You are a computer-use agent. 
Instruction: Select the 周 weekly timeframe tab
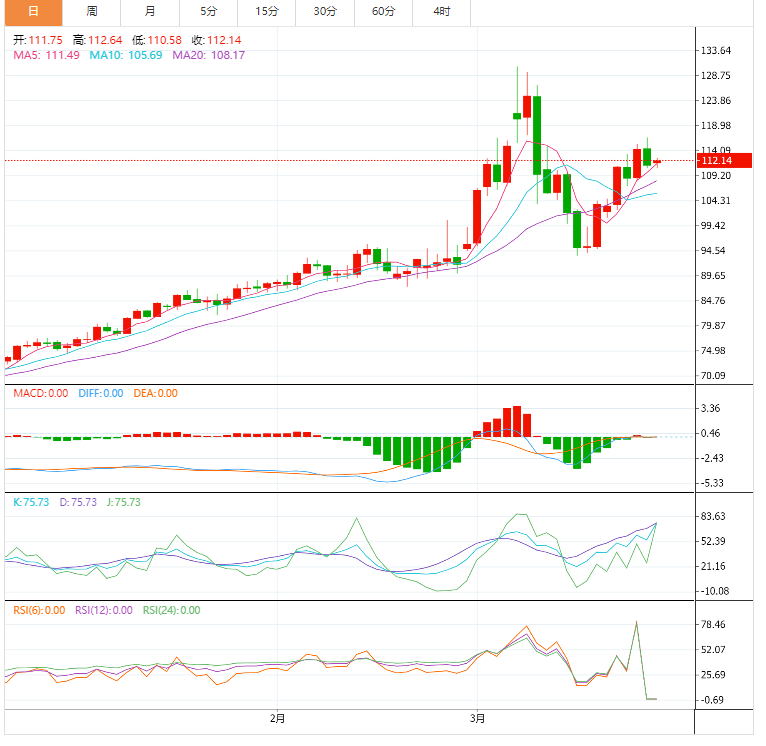coord(92,12)
